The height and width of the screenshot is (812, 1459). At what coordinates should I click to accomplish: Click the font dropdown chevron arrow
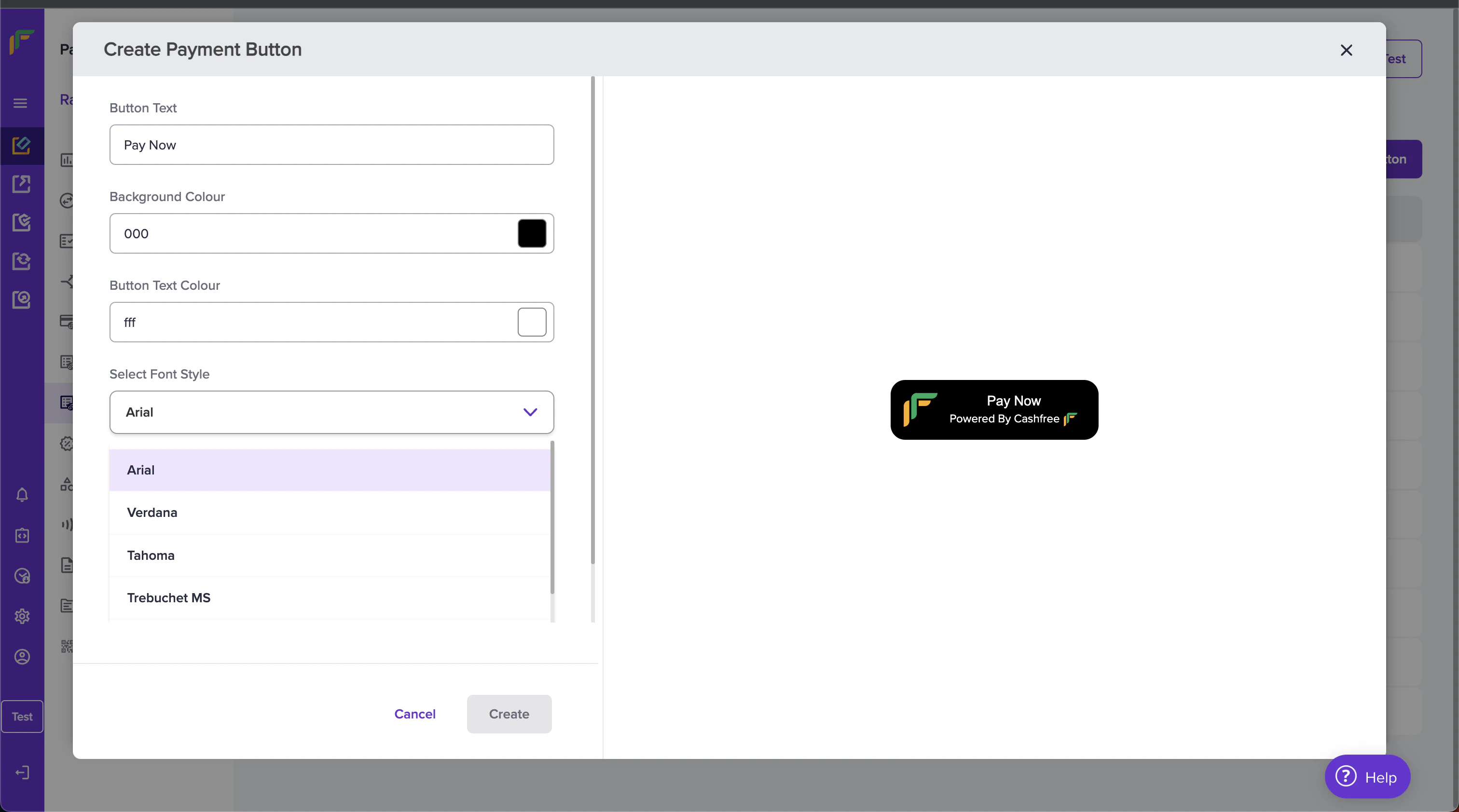tap(530, 412)
